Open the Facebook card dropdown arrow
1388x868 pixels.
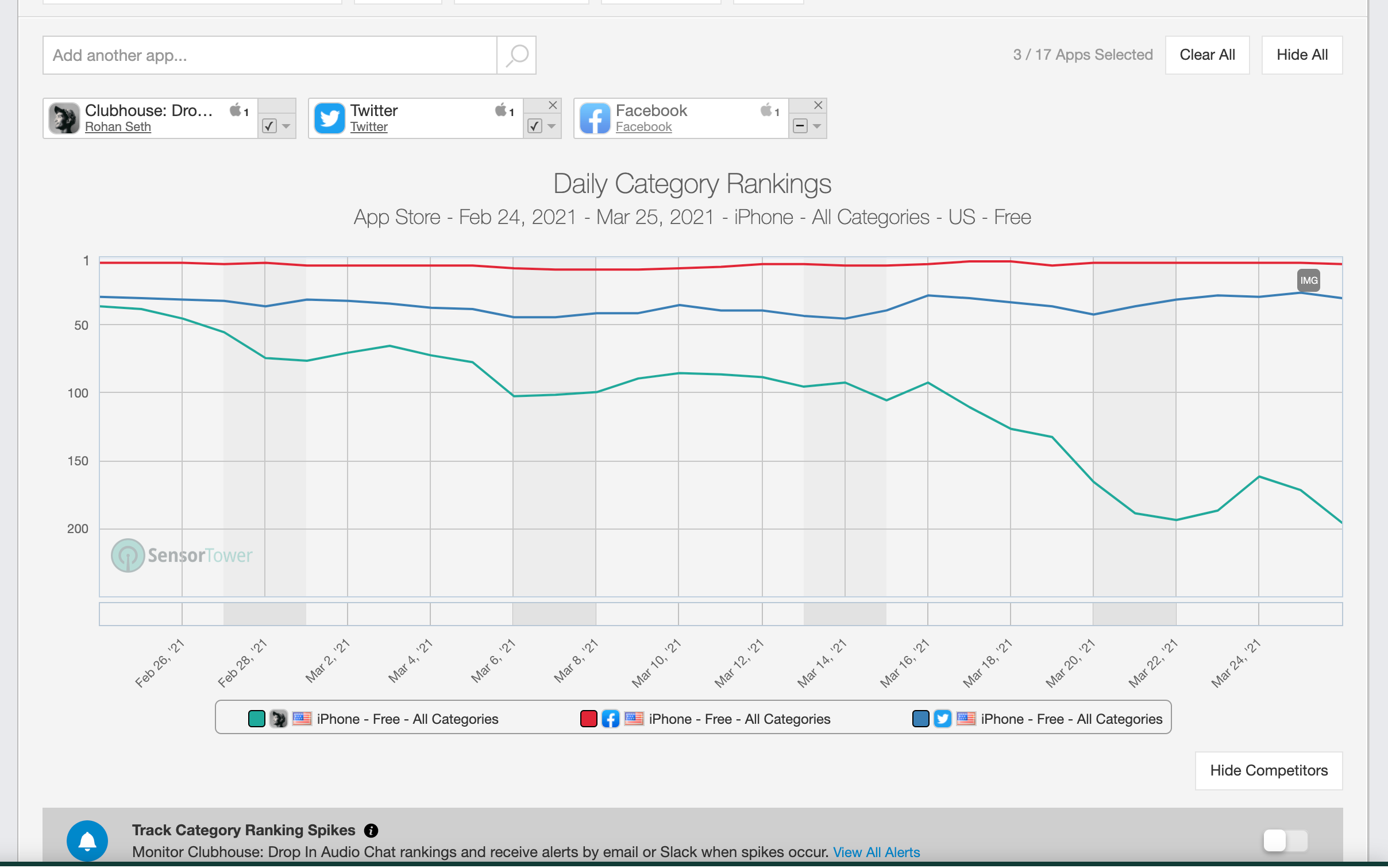[817, 126]
